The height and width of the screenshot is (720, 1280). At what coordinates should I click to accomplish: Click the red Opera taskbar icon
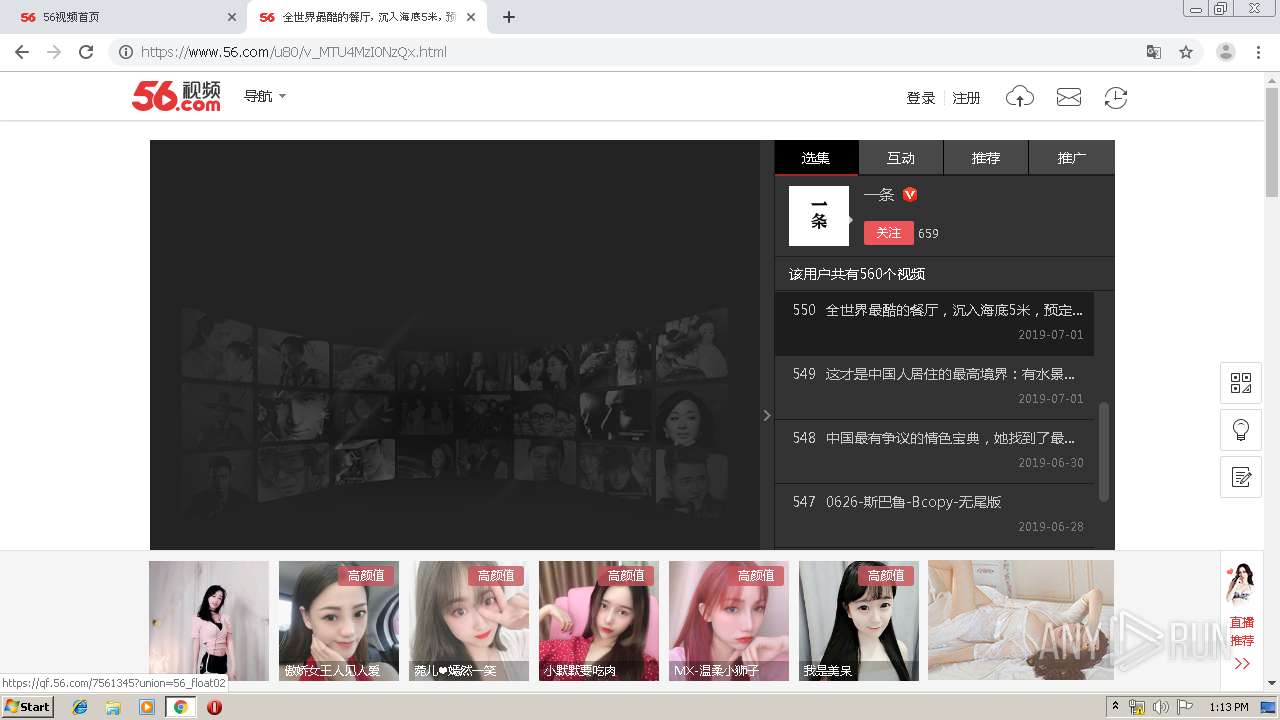(x=214, y=707)
